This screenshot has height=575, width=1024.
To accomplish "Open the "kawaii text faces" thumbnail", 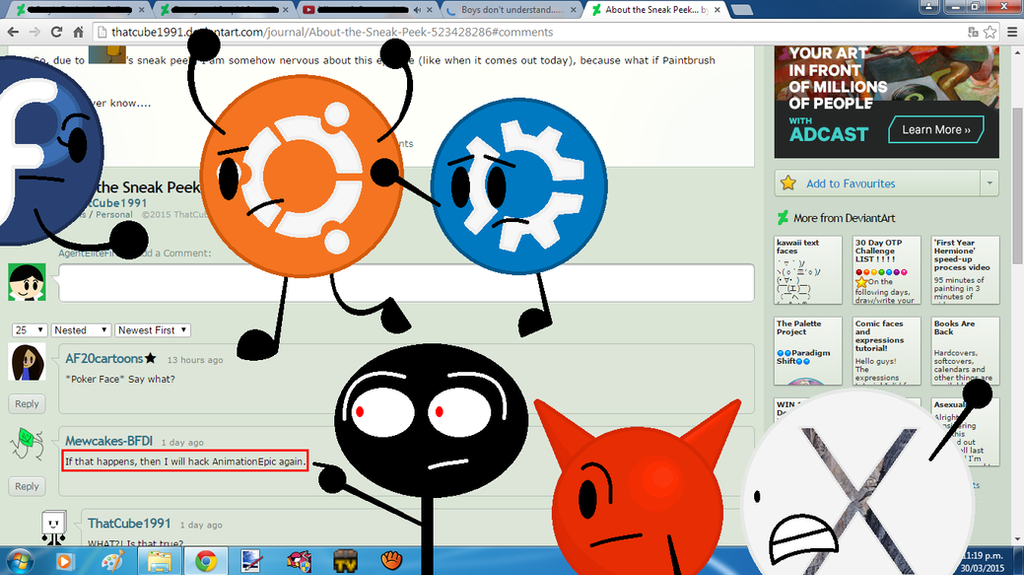I will 808,270.
